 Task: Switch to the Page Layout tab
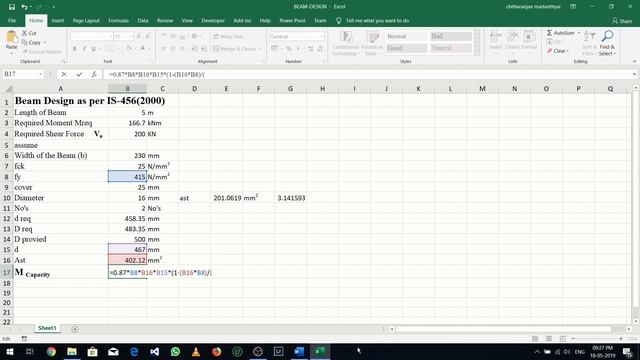[86, 20]
